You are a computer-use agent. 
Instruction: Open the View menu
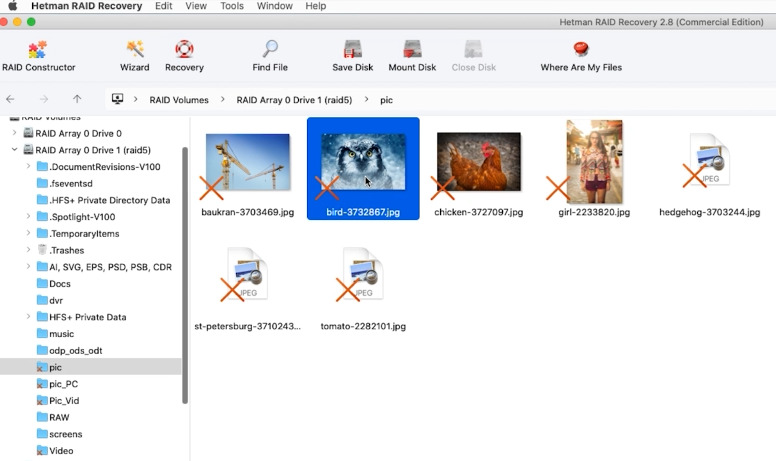click(196, 6)
